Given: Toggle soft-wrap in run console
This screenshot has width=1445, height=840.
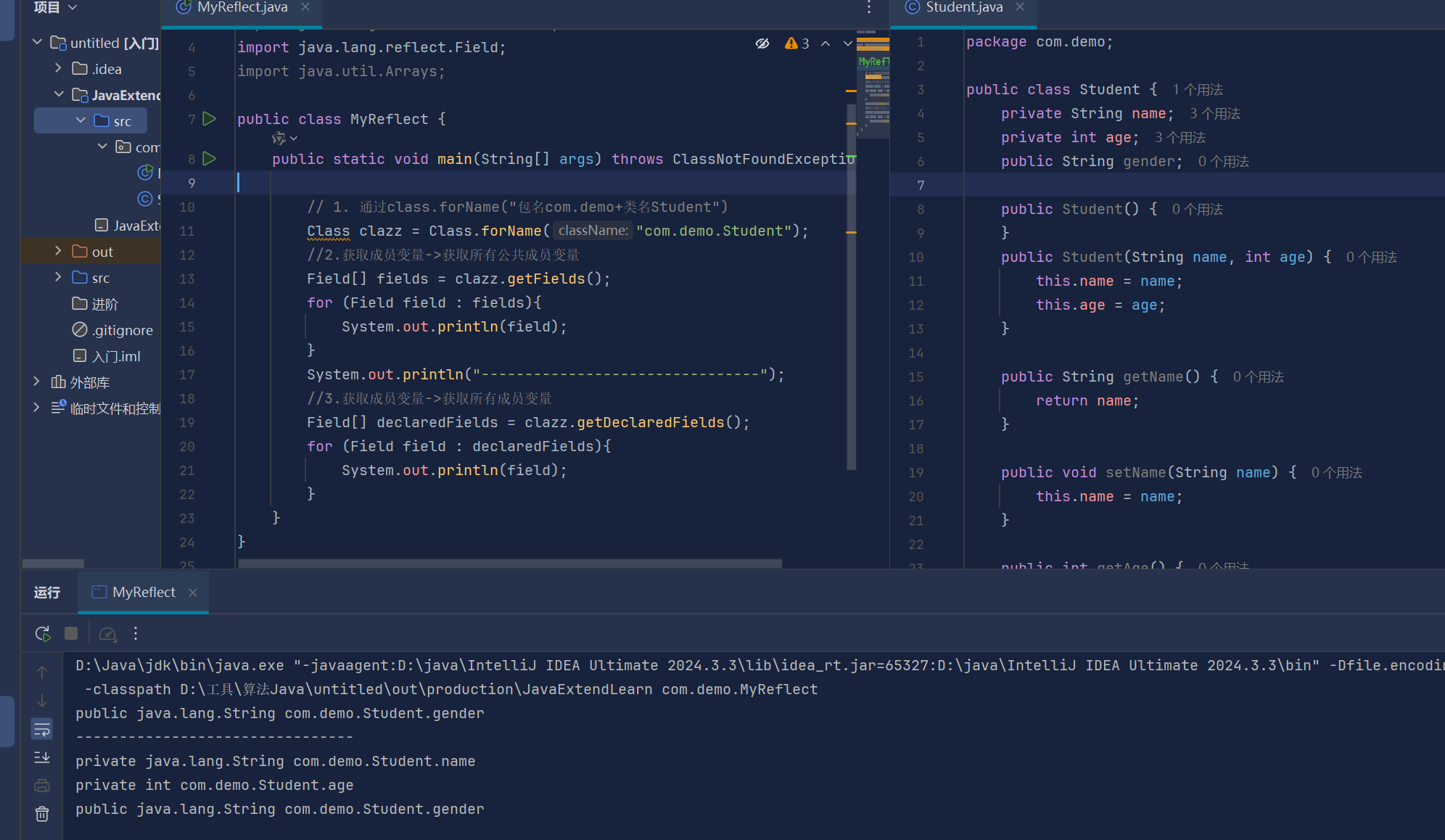Looking at the screenshot, I should [42, 729].
